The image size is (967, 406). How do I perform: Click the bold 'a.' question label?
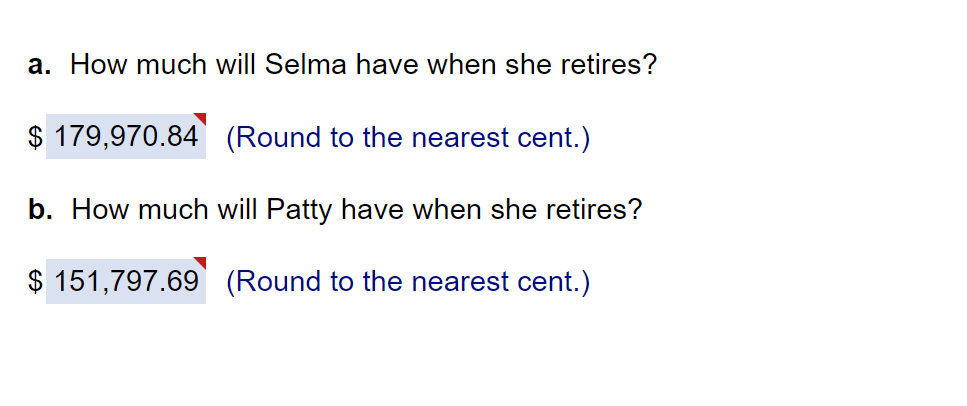click(x=40, y=66)
